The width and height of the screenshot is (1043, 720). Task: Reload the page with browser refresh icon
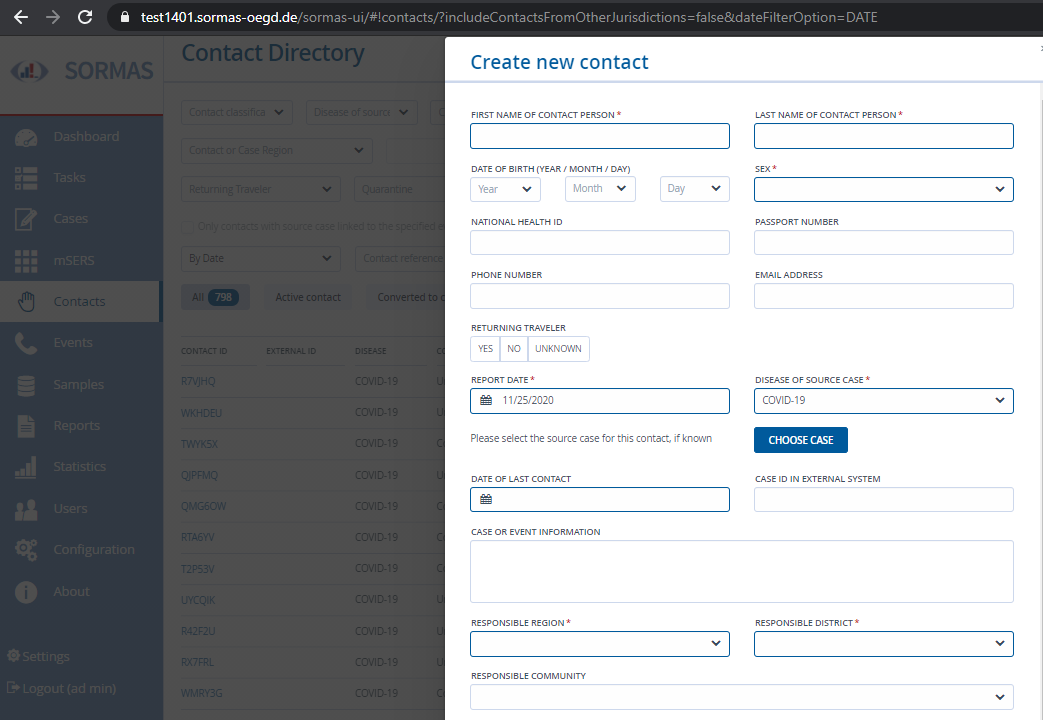click(x=85, y=17)
